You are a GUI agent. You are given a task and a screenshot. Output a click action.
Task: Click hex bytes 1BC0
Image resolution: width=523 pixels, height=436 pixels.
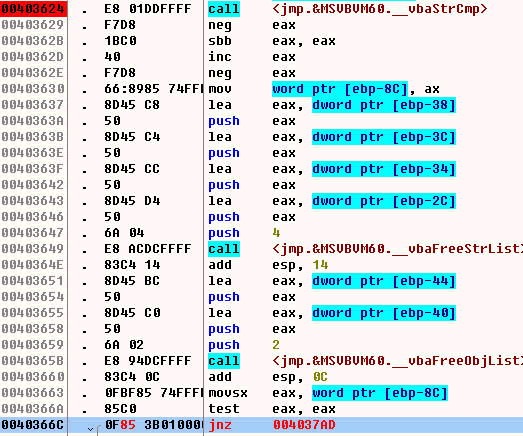[x=120, y=41]
